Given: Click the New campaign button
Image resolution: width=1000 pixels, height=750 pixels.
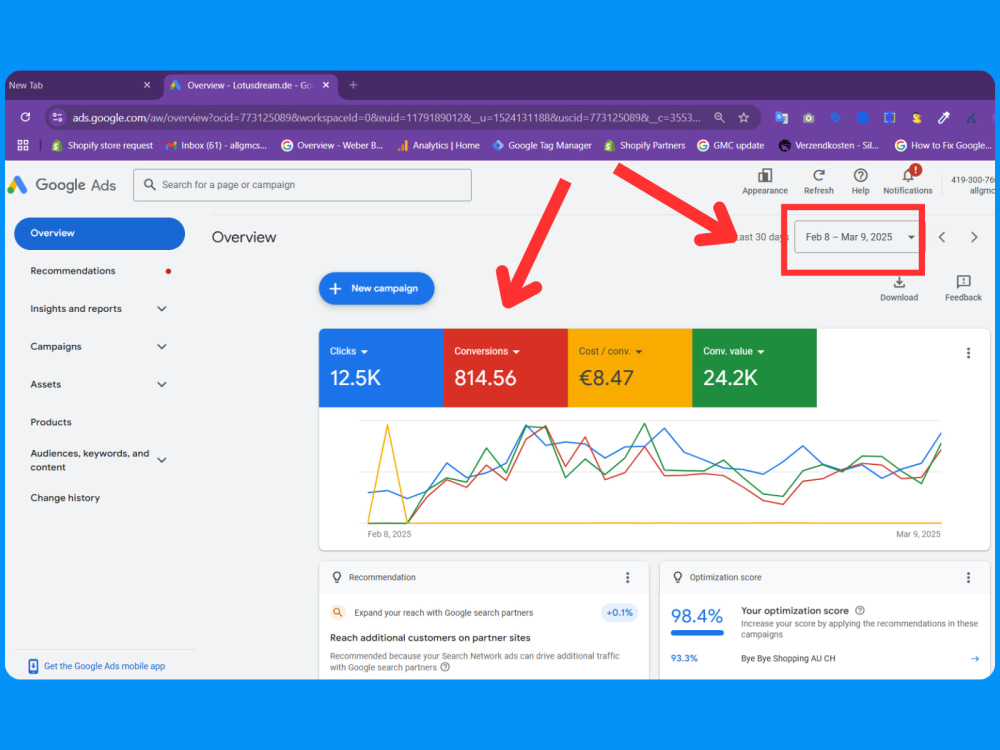Looking at the screenshot, I should 376,288.
